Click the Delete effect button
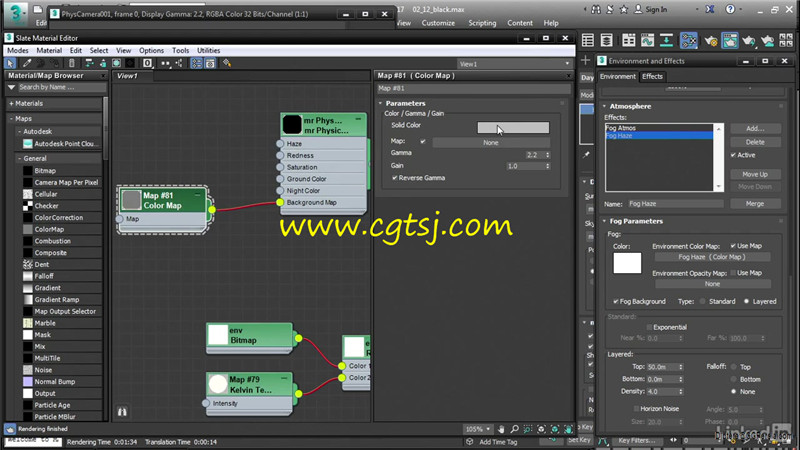The image size is (800, 450). (755, 142)
